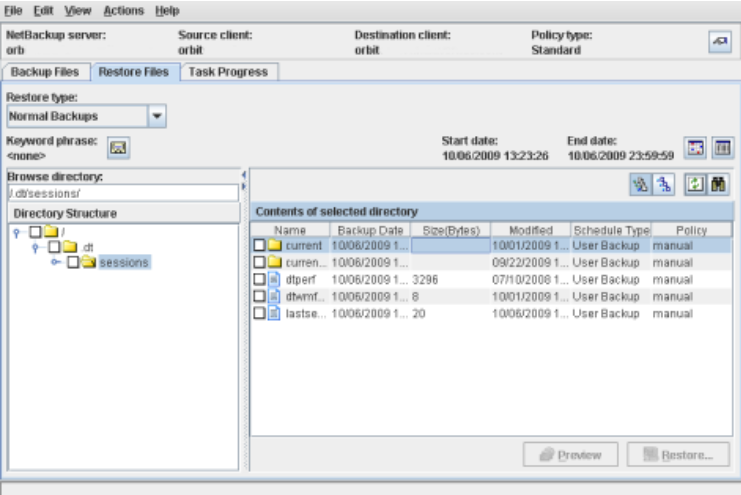The image size is (741, 495).
Task: Open the View menu
Action: click(x=78, y=10)
